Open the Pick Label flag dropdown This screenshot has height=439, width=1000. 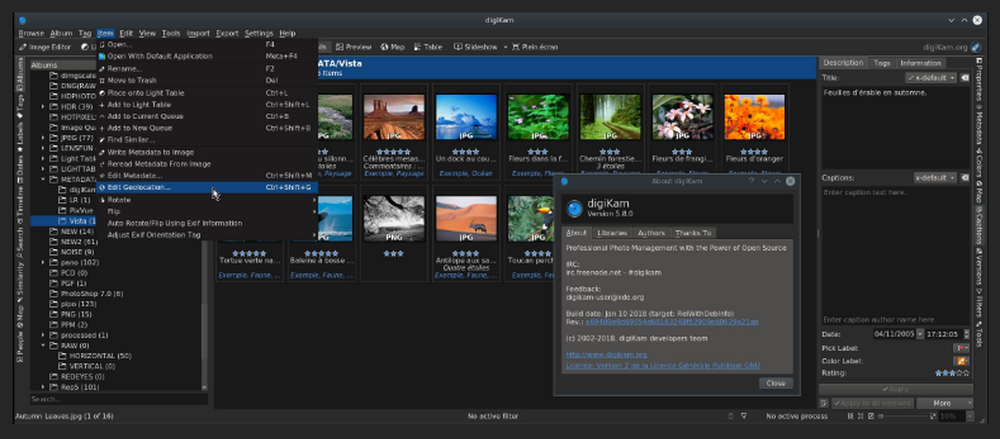click(961, 348)
